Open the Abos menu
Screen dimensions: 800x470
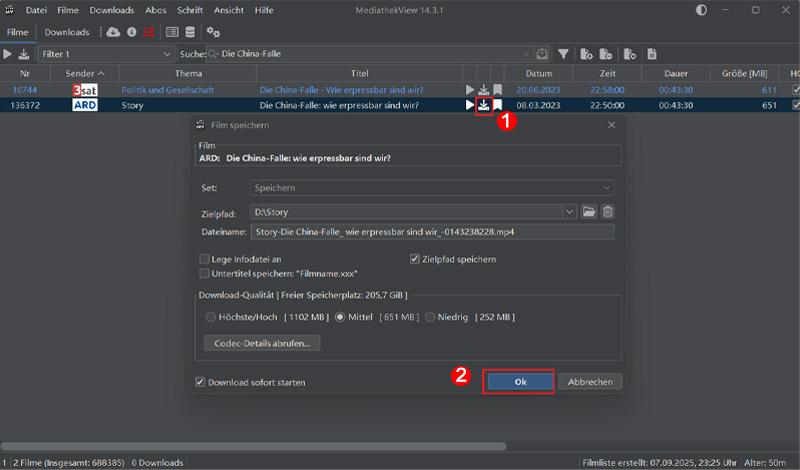(156, 10)
